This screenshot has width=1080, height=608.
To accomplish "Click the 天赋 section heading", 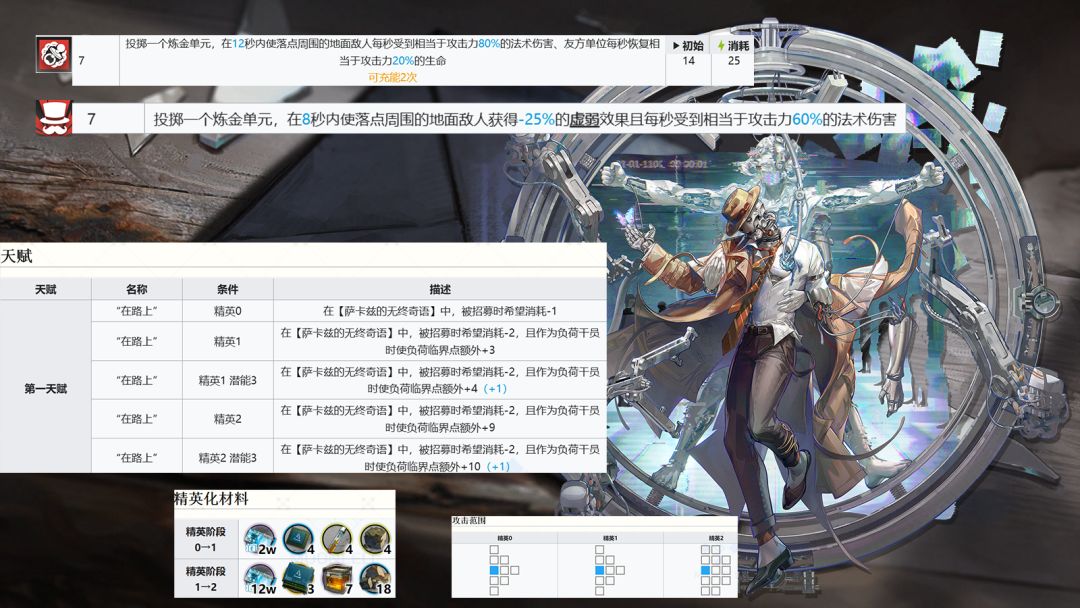I will coord(17,256).
